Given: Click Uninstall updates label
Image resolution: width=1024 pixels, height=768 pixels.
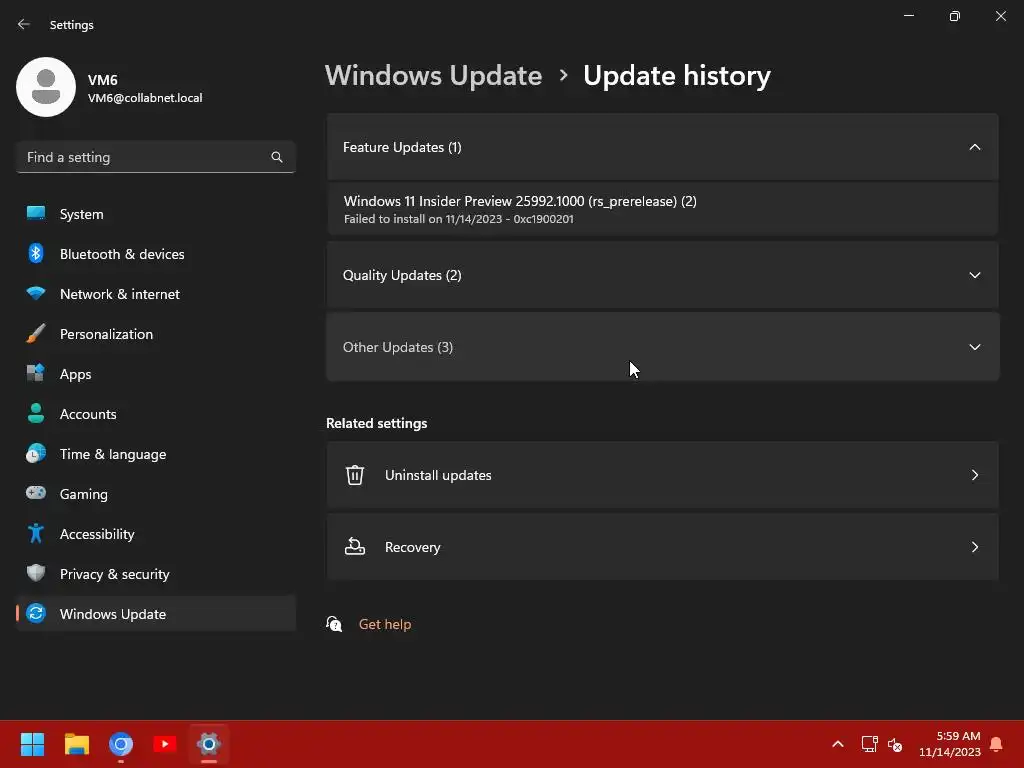Looking at the screenshot, I should 438,475.
